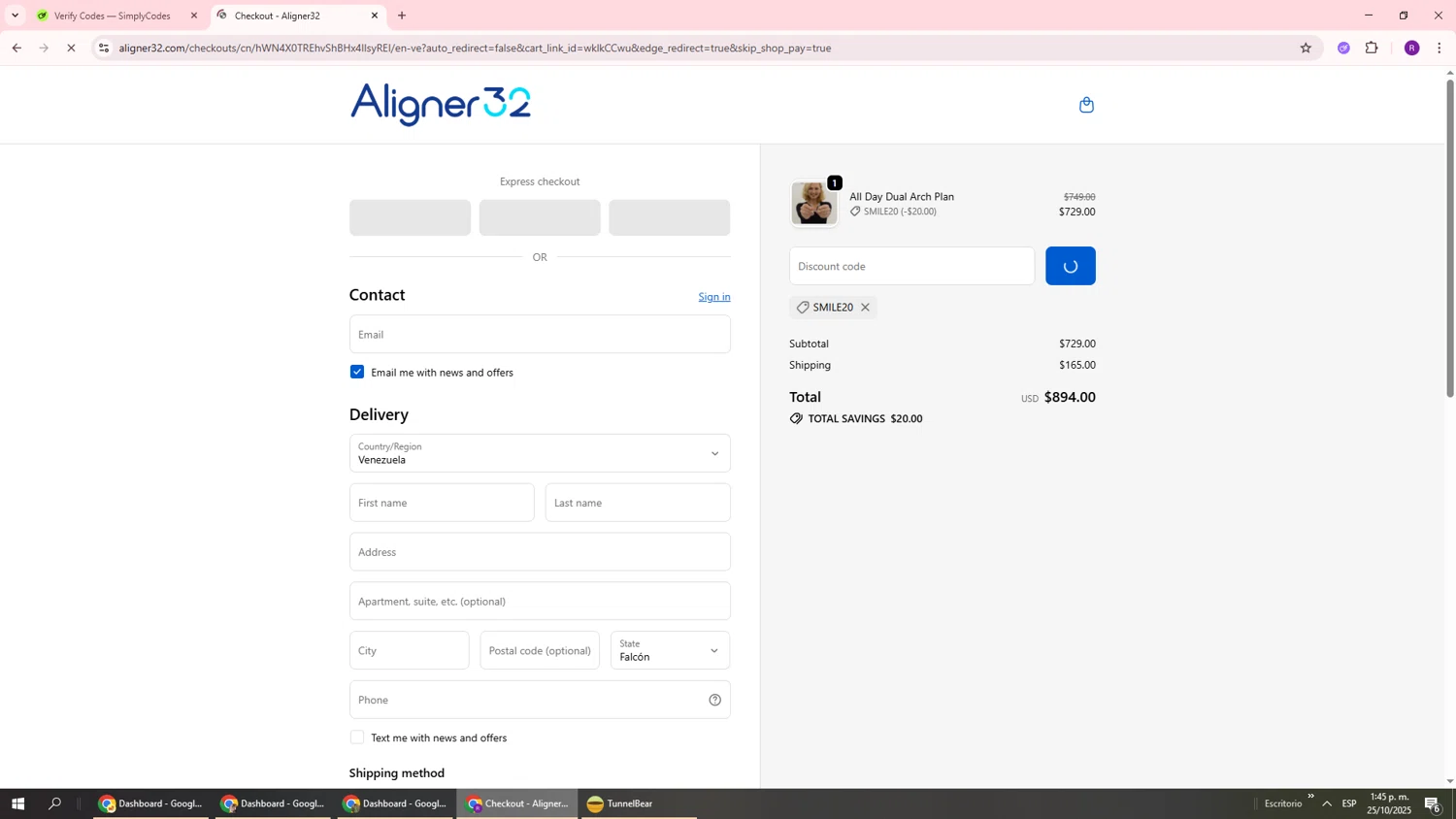Open the tab search dropdown arrow
Image resolution: width=1456 pixels, height=819 pixels.
[15, 16]
